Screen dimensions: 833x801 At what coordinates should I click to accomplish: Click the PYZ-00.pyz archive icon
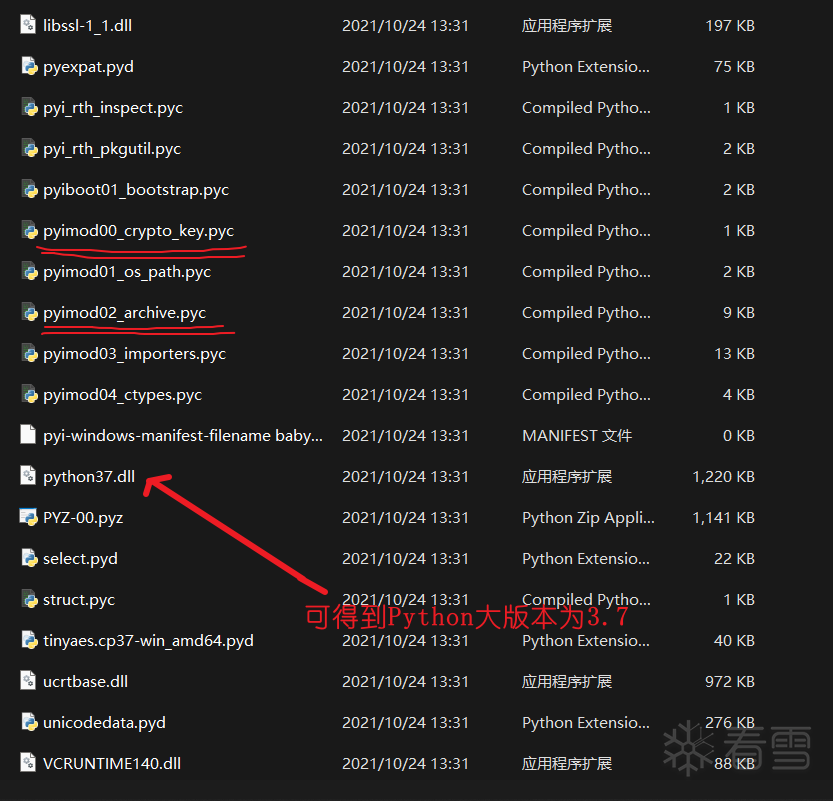(x=28, y=517)
